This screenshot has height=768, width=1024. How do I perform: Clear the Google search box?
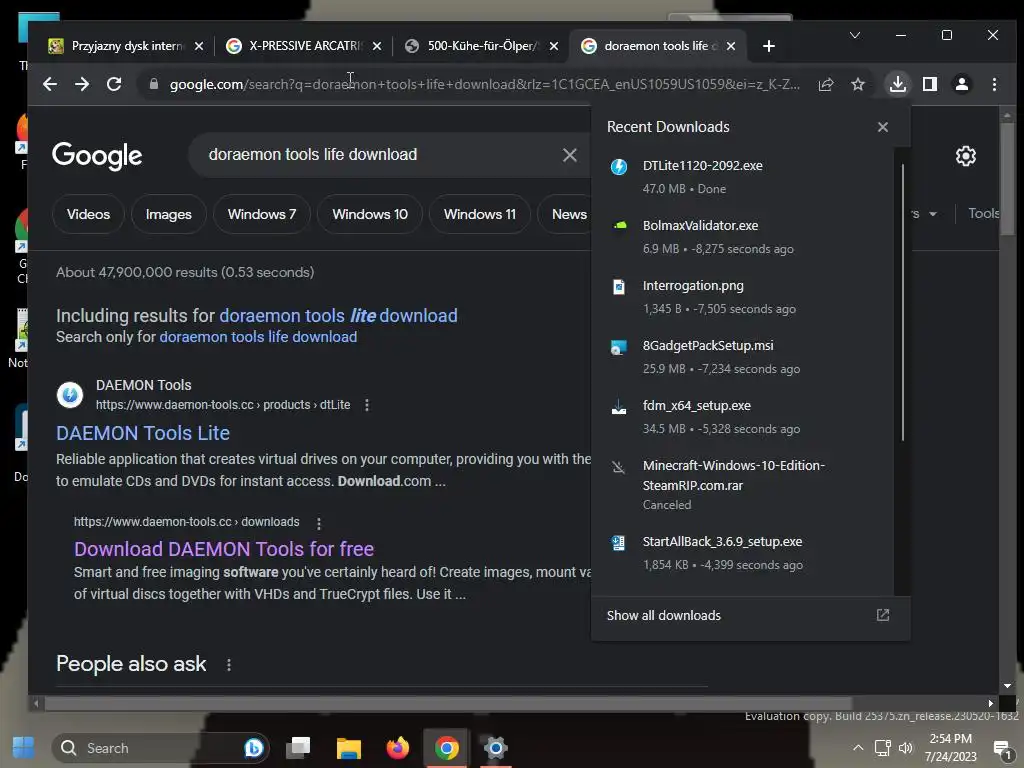pos(569,155)
